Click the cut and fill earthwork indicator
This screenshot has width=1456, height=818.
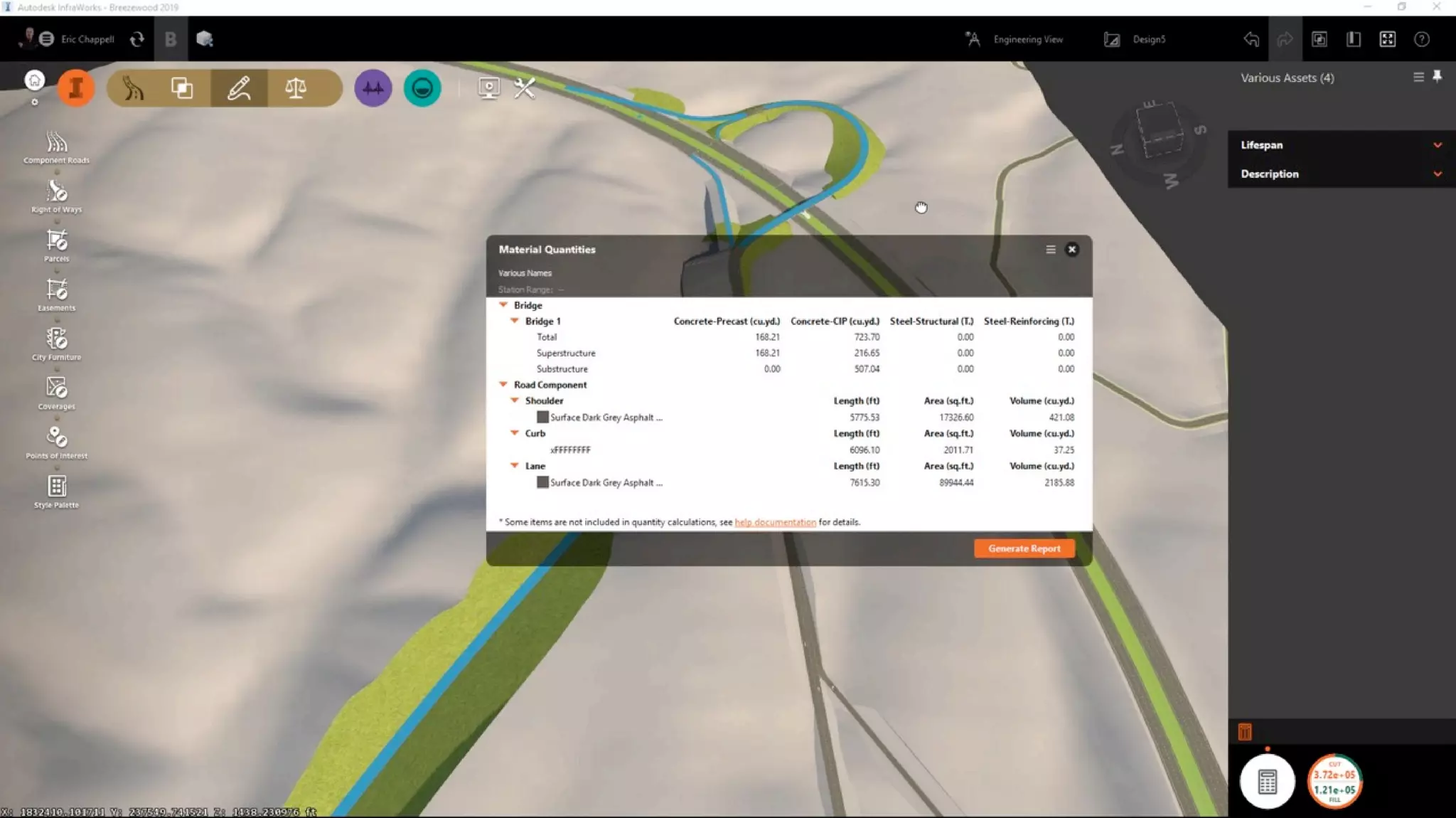[1334, 782]
